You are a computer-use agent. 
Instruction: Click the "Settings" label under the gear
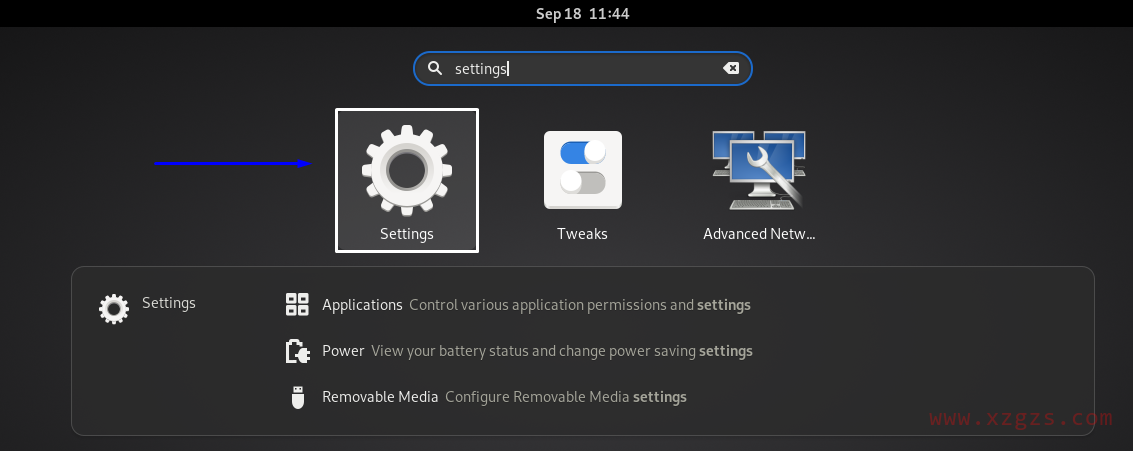click(x=406, y=234)
